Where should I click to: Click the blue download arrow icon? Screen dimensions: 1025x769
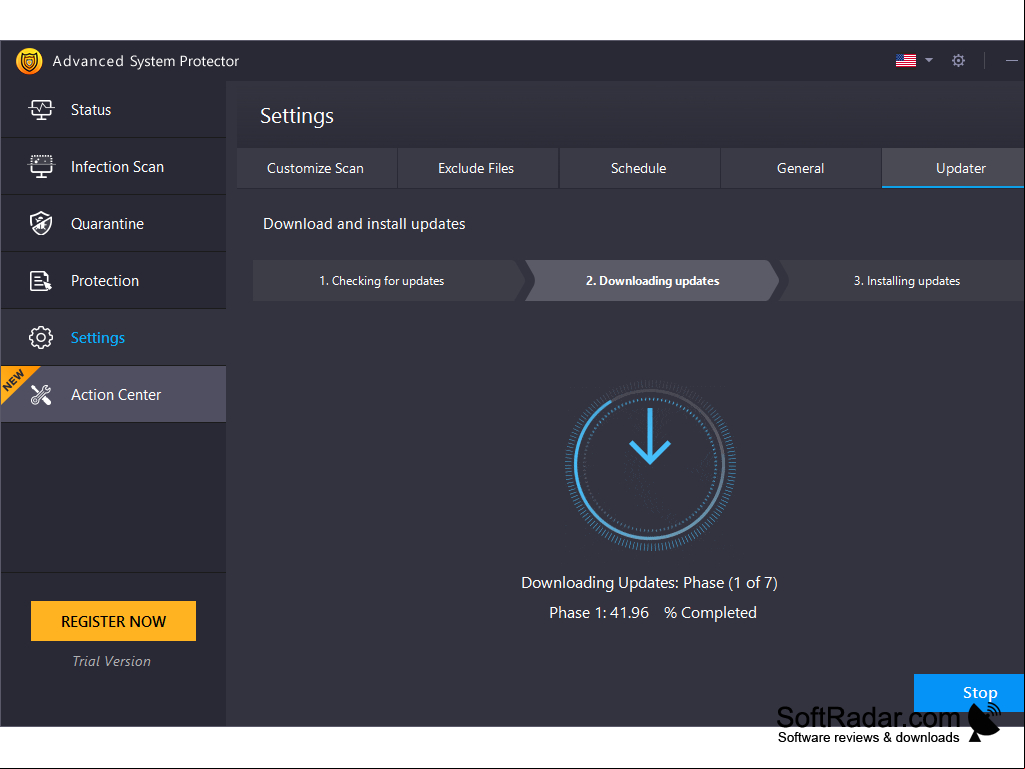(650, 436)
